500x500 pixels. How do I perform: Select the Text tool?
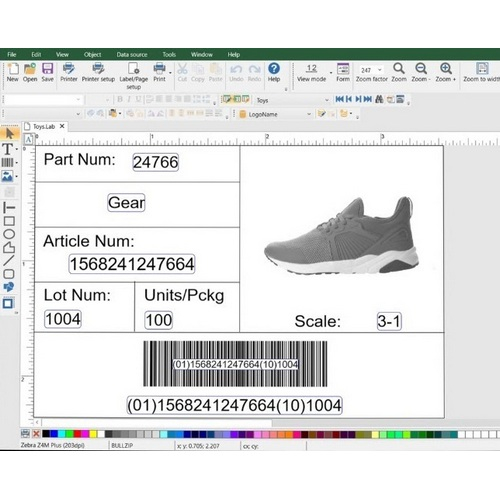click(8, 149)
